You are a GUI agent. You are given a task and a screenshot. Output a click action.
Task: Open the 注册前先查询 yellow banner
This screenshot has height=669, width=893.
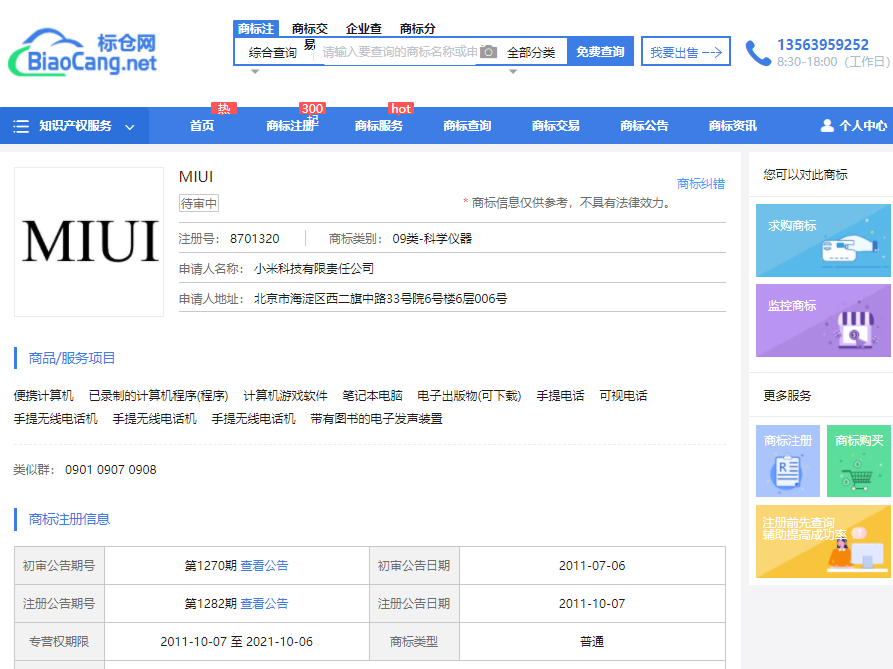point(823,541)
